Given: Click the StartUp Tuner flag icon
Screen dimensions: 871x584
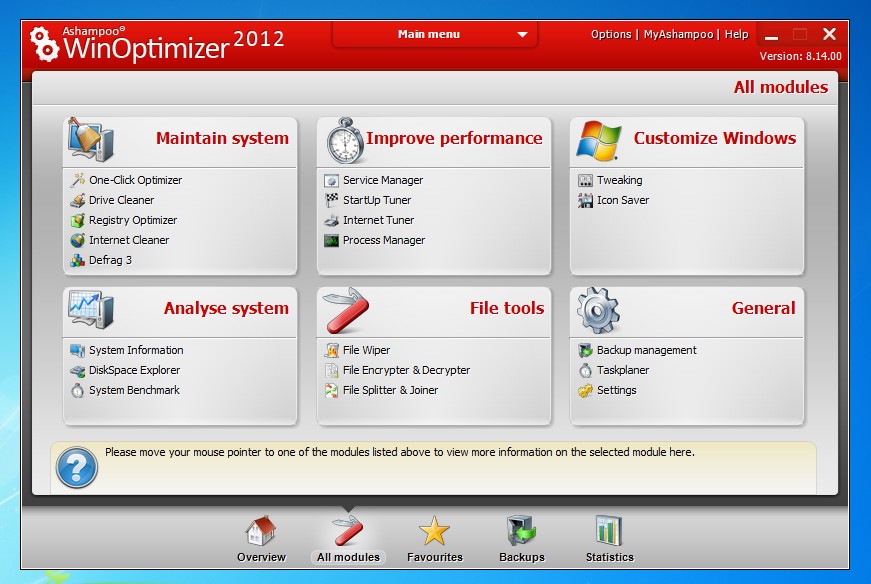Looking at the screenshot, I should pyautogui.click(x=332, y=200).
